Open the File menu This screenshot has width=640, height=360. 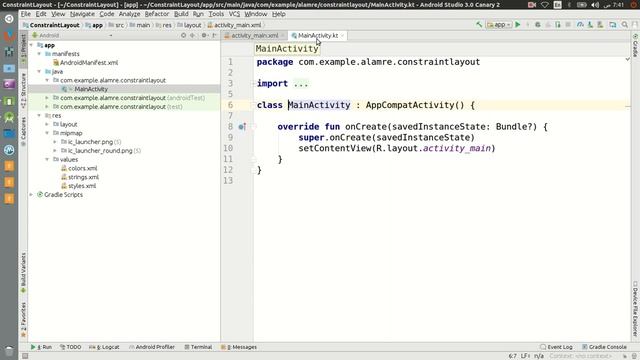pos(26,14)
